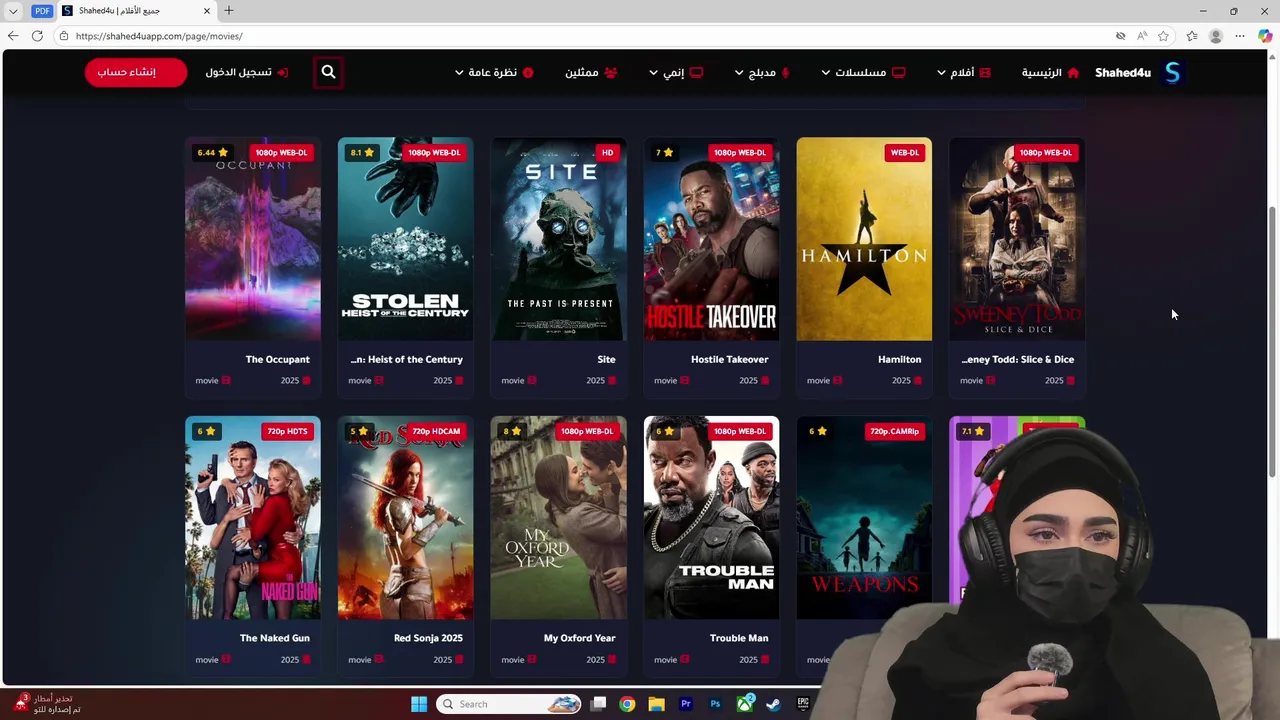The image size is (1280, 720).
Task: Click the Shahed4u site name text
Action: click(1123, 72)
